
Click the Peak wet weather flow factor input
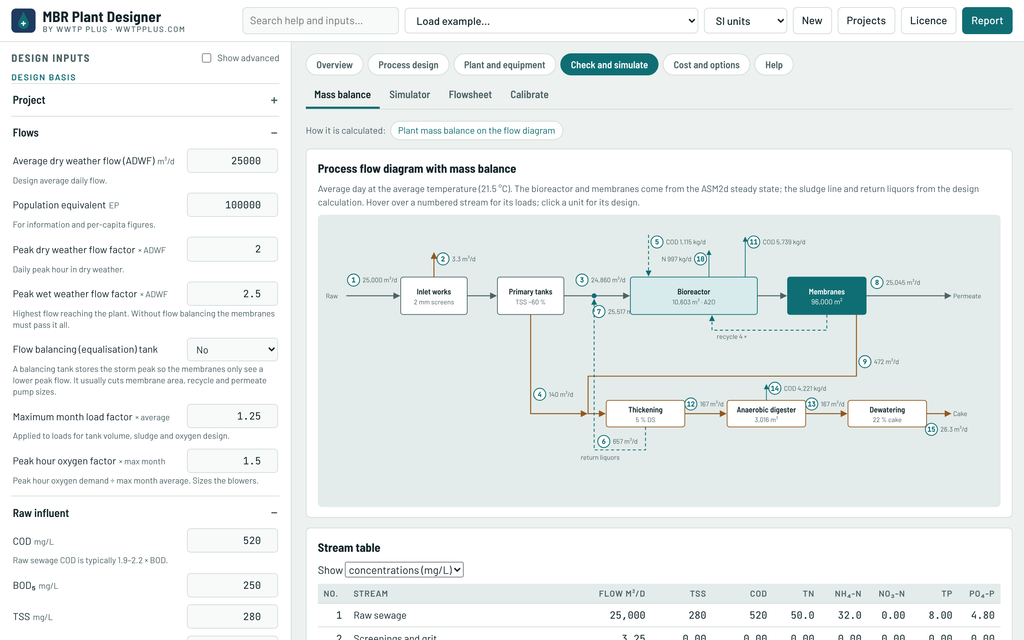coord(232,294)
